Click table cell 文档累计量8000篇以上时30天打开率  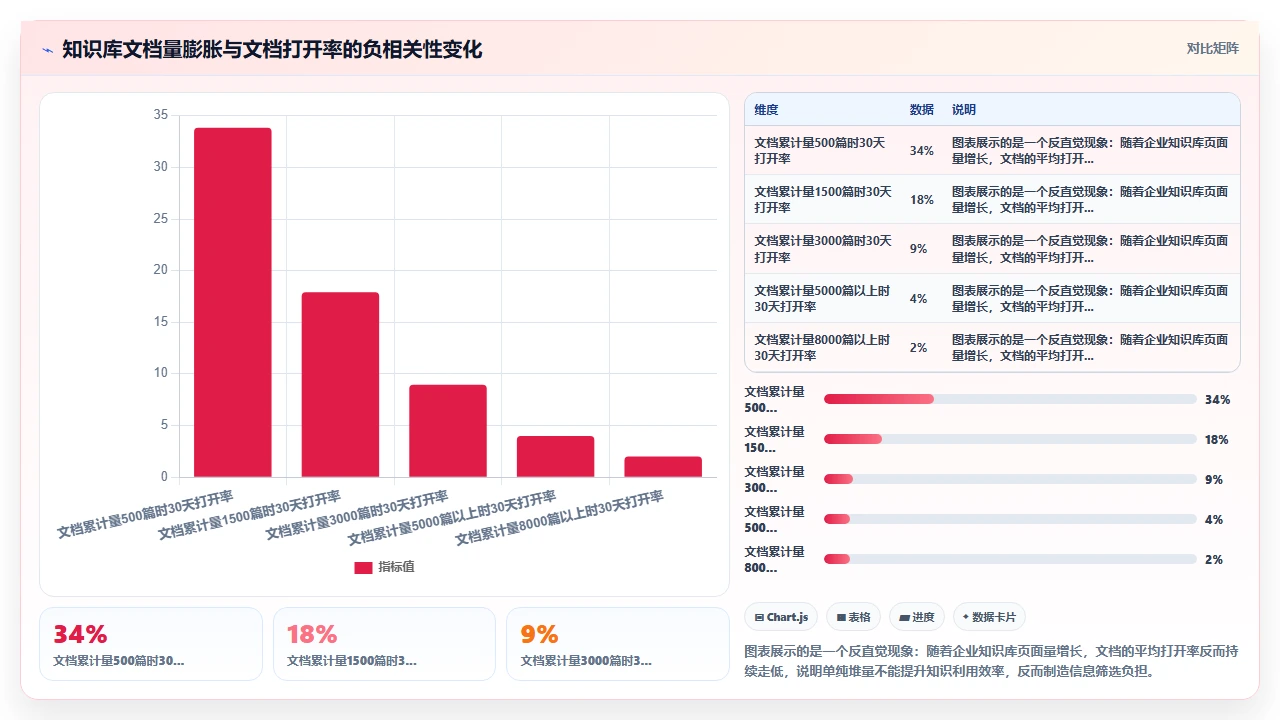(823, 347)
